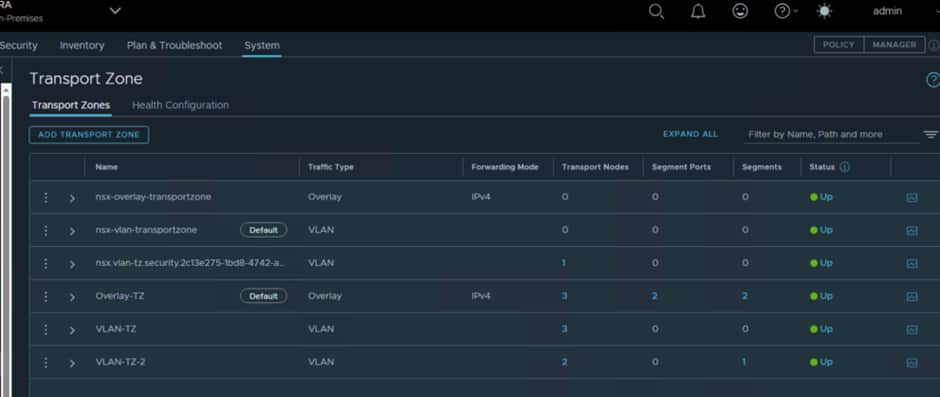Click the Status column info icon
This screenshot has height=397, width=940.
tap(845, 167)
